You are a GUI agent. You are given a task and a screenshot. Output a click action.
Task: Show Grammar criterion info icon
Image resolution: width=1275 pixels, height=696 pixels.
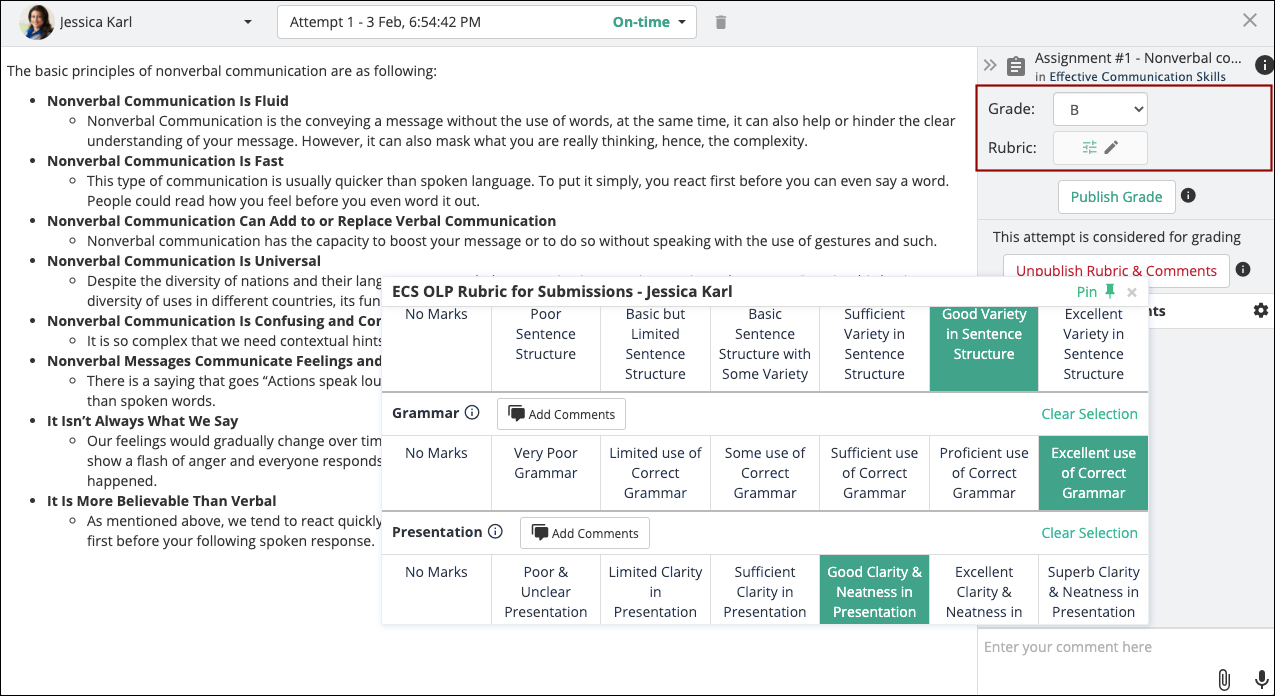point(473,413)
